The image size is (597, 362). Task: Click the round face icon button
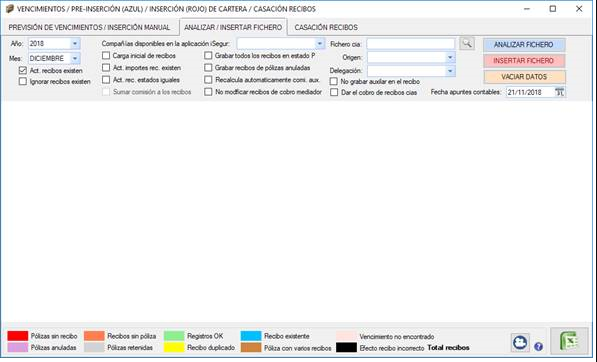[520, 342]
